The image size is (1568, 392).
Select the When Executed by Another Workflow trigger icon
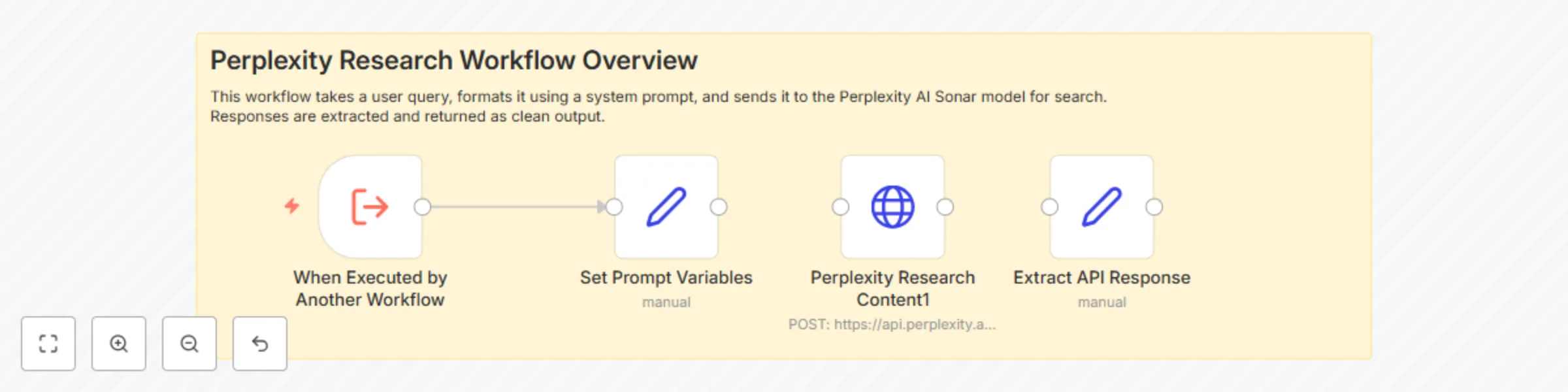click(x=371, y=206)
